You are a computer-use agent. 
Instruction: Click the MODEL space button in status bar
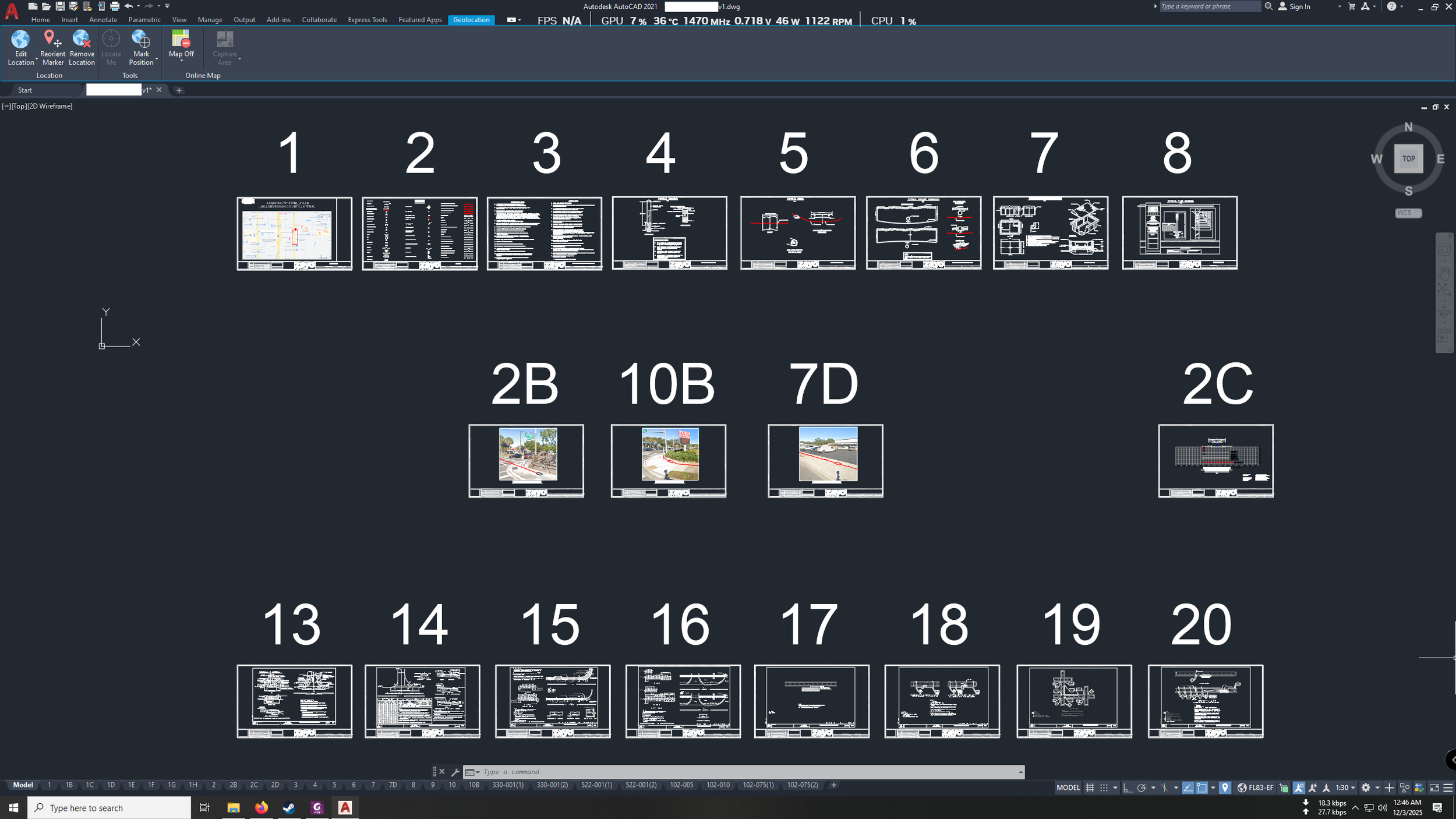pyautogui.click(x=1068, y=788)
